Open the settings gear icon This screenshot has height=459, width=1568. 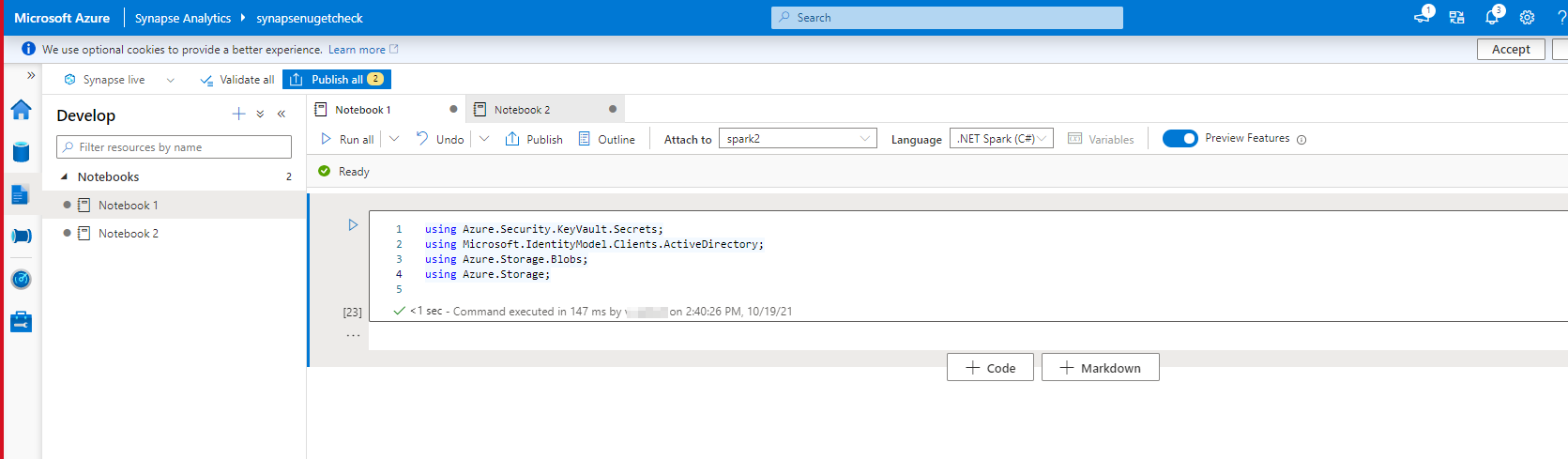(x=1528, y=18)
